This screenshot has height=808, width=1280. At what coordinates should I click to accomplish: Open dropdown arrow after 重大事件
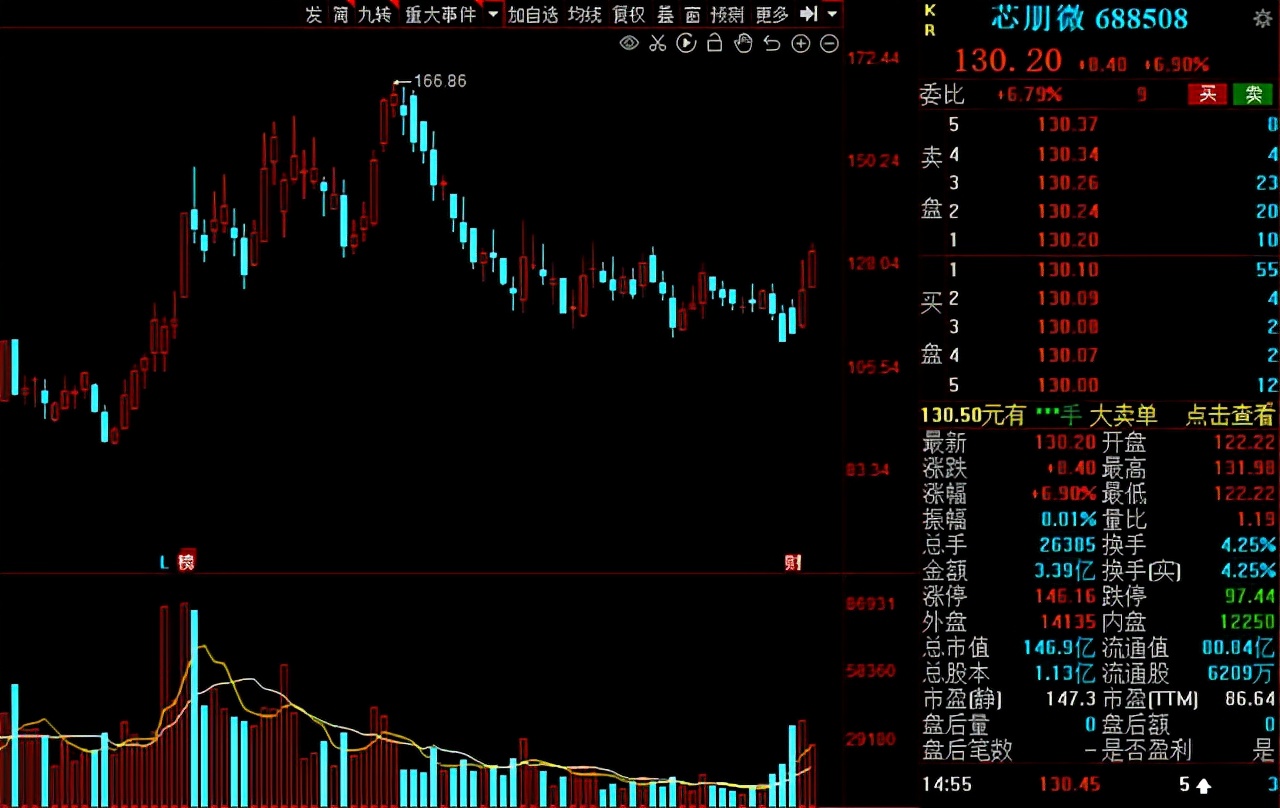(492, 15)
